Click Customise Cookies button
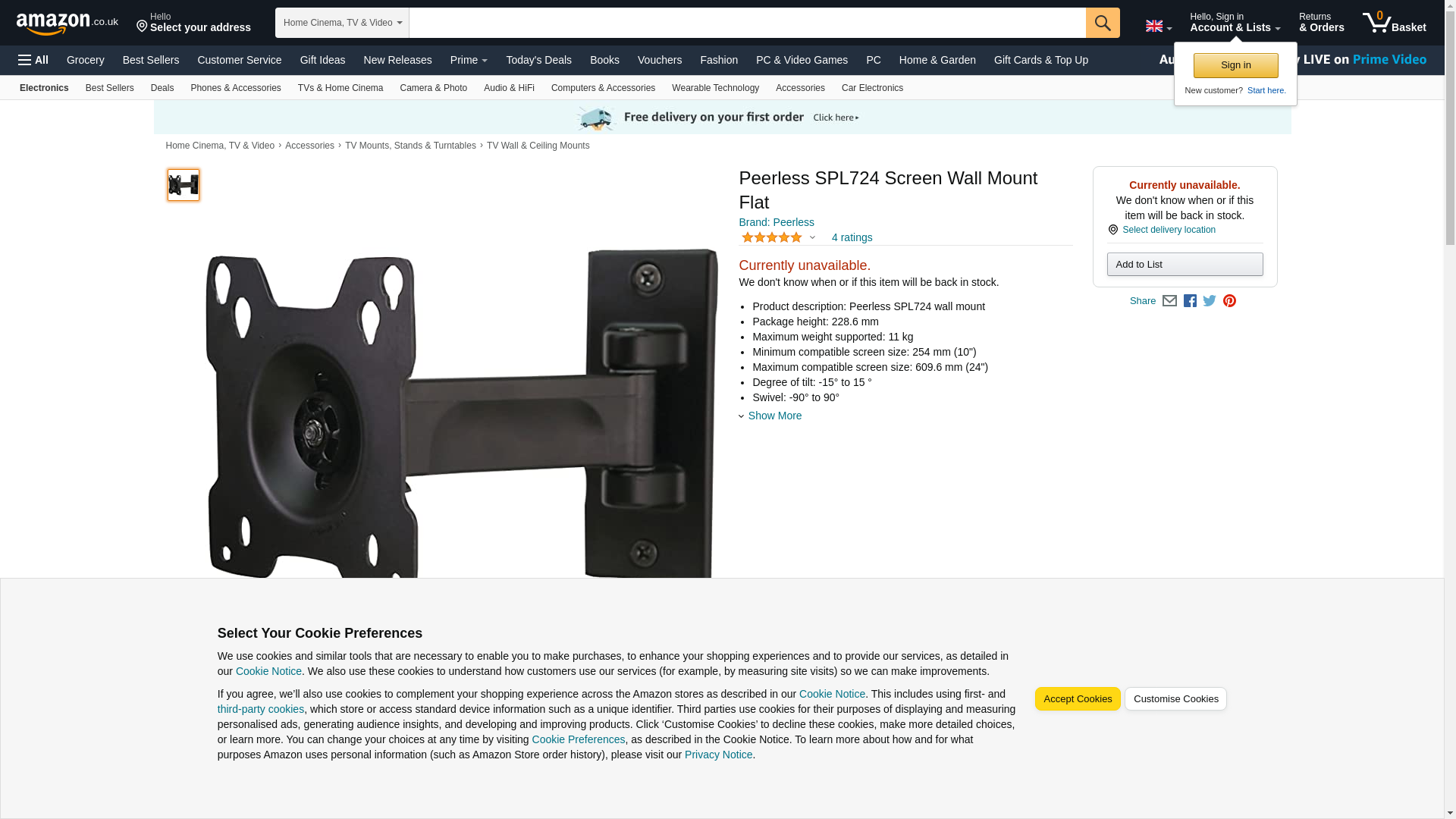 coord(1175,698)
